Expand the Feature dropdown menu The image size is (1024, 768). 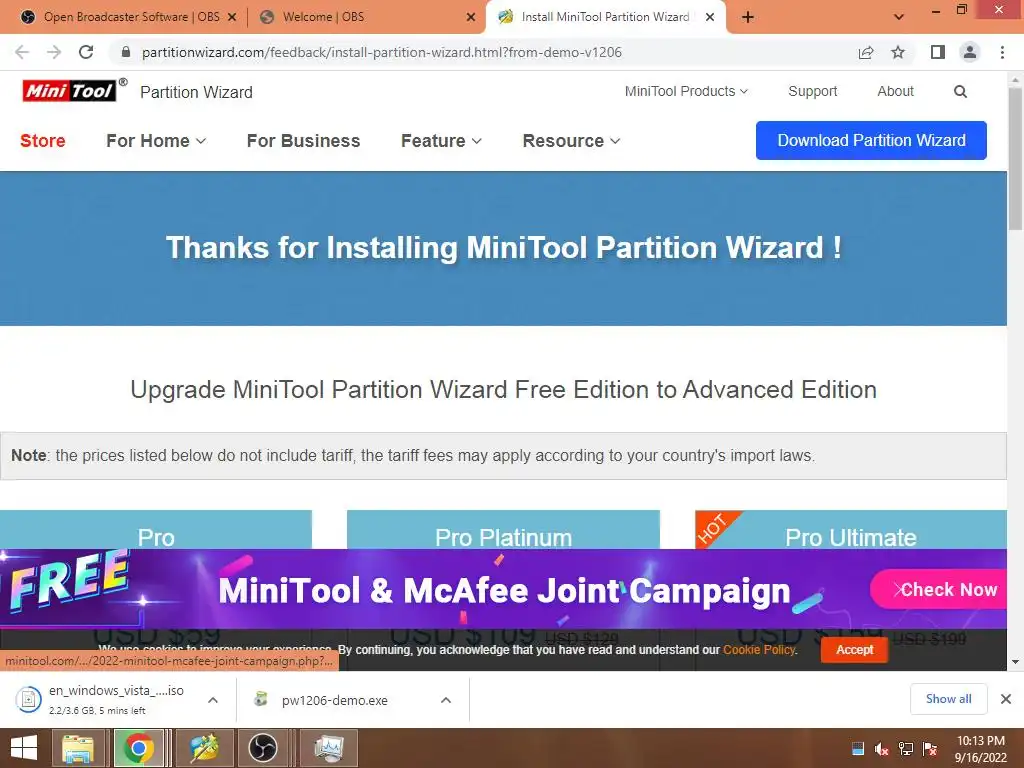pyautogui.click(x=441, y=140)
